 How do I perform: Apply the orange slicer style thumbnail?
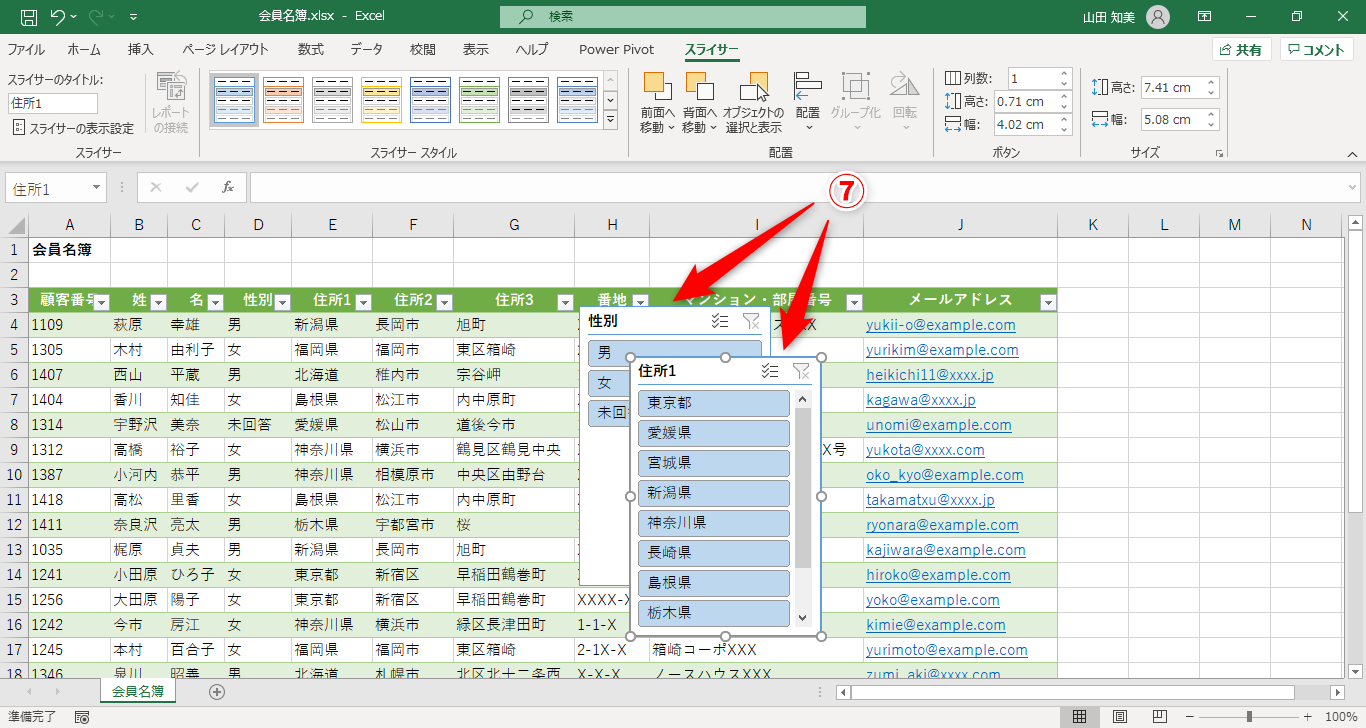coord(283,100)
